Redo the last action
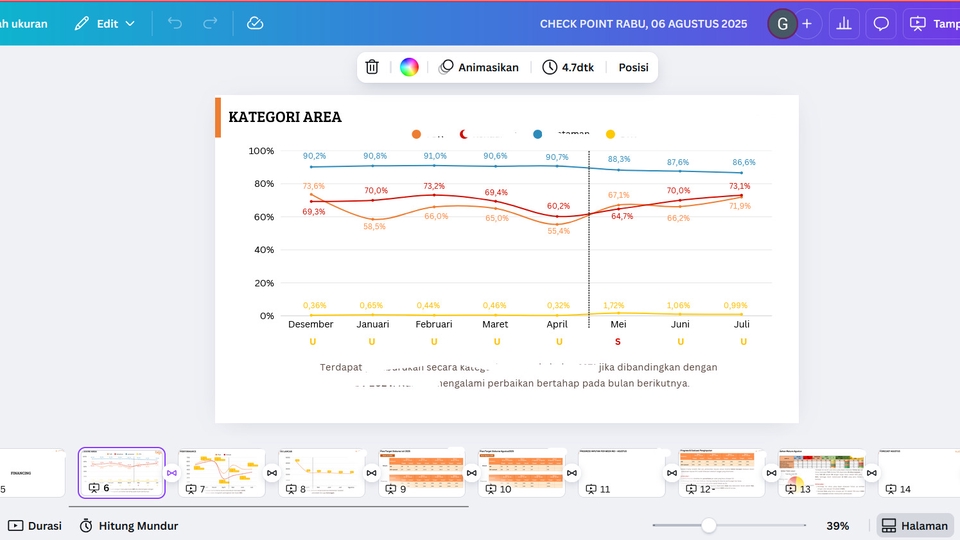The height and width of the screenshot is (540, 960). (x=210, y=23)
